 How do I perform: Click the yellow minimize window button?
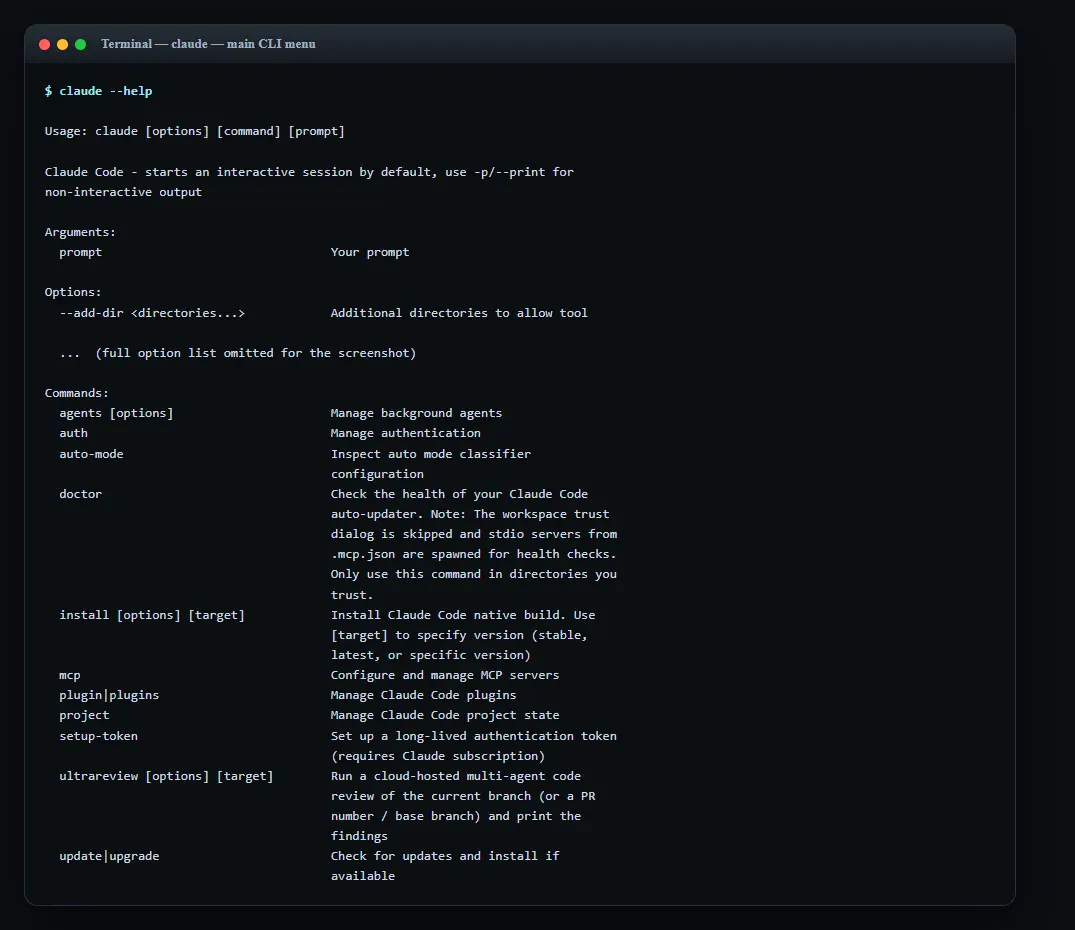[62, 45]
